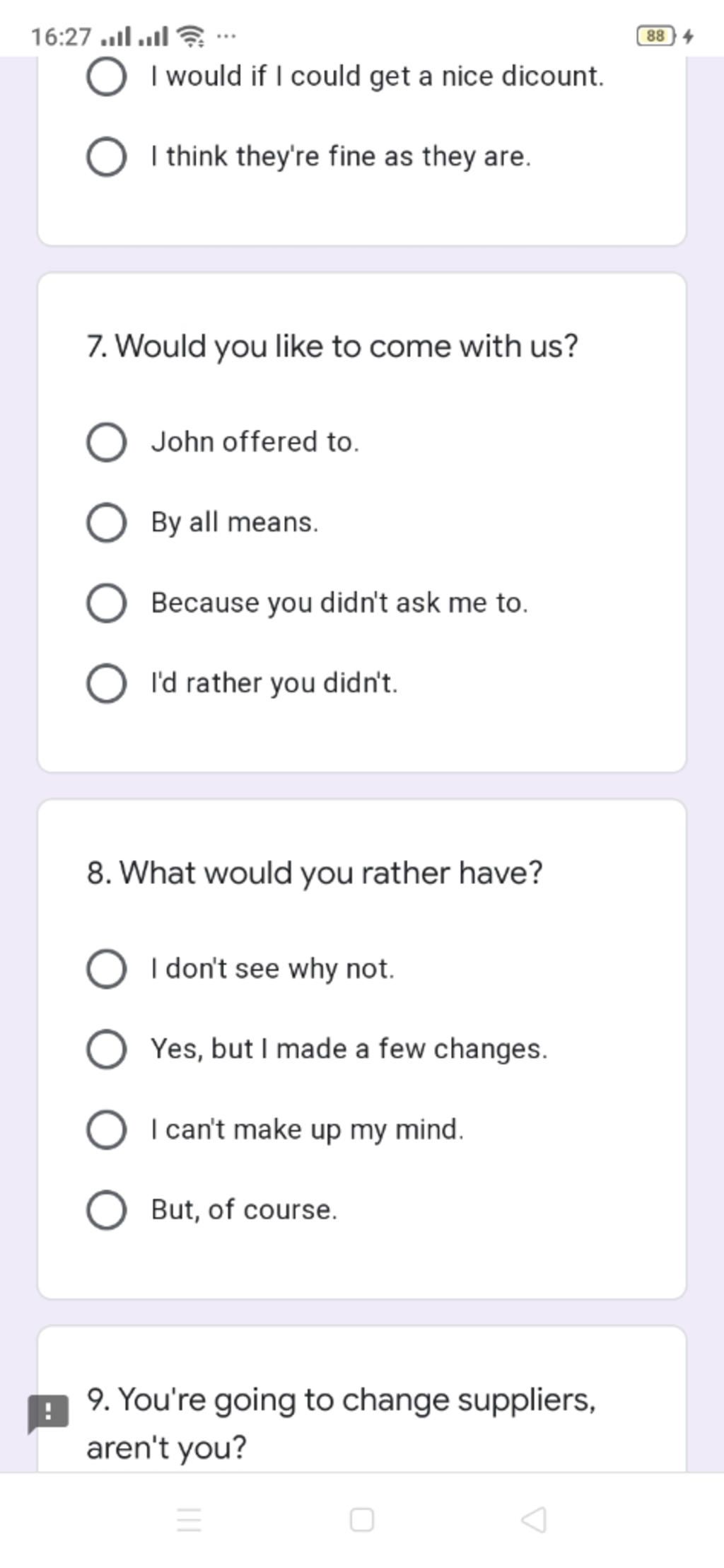The height and width of the screenshot is (1568, 724).
Task: Tap question 9 about changing suppliers
Action: click(341, 1423)
